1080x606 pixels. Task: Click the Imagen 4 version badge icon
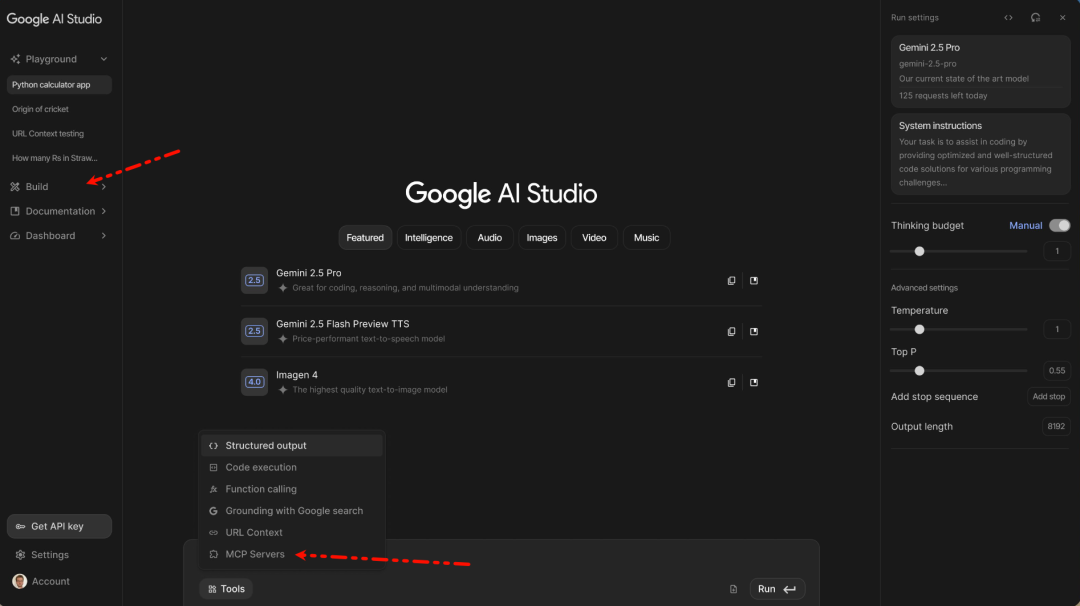[254, 383]
